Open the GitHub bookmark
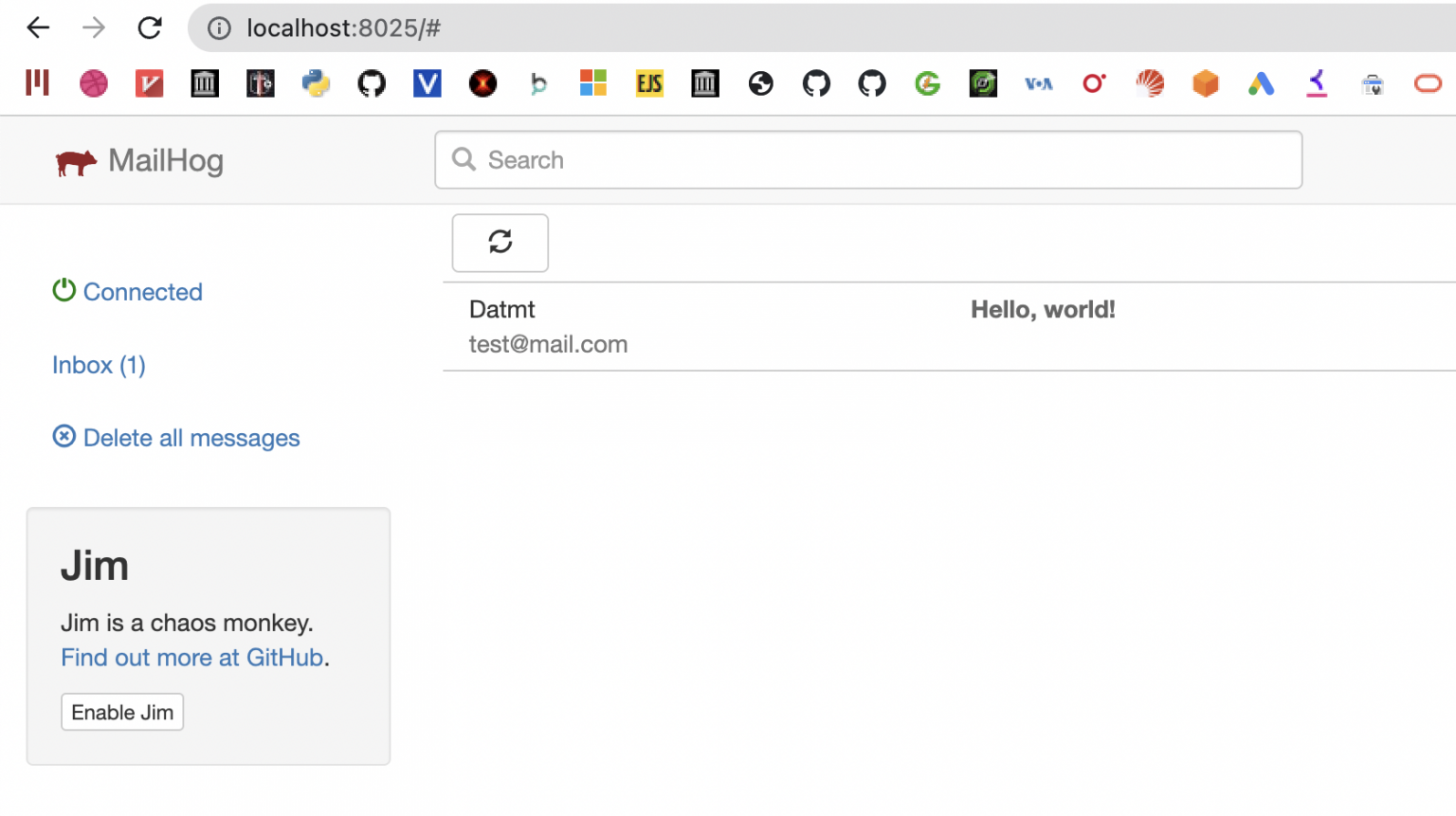 (371, 83)
